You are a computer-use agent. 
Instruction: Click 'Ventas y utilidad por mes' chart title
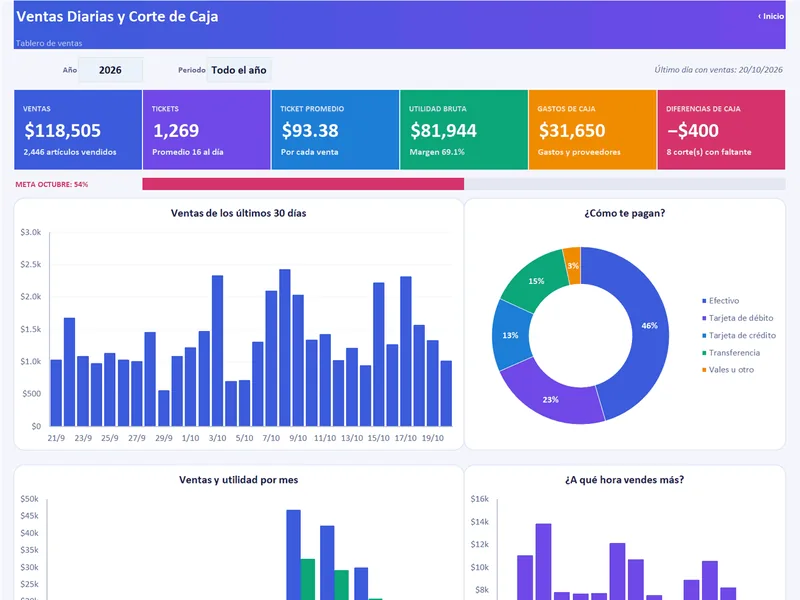click(x=238, y=480)
